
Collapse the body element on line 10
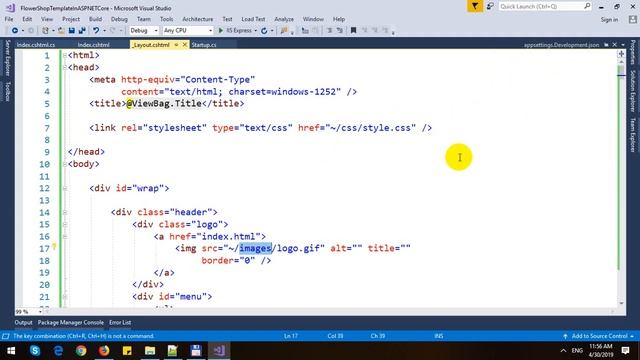point(65,164)
